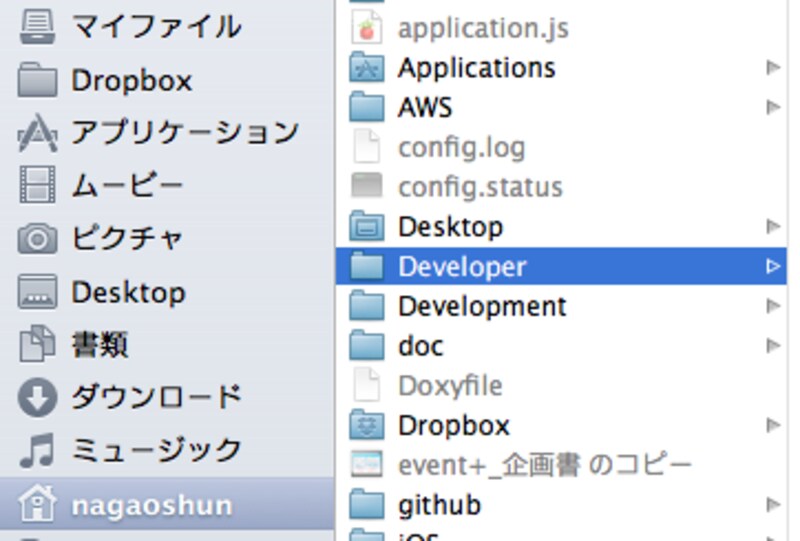Click the event+_企画書 のコピー file icon

[366, 464]
